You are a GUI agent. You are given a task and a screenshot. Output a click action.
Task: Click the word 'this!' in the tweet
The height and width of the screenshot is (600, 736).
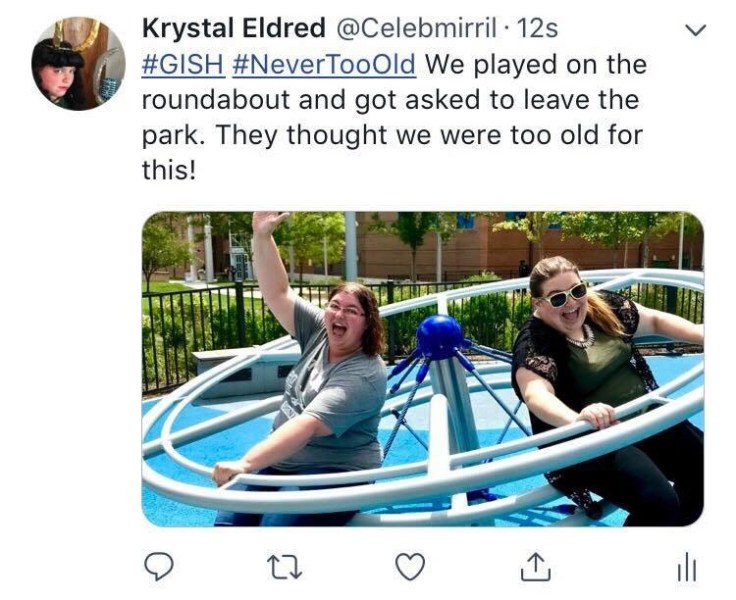169,169
